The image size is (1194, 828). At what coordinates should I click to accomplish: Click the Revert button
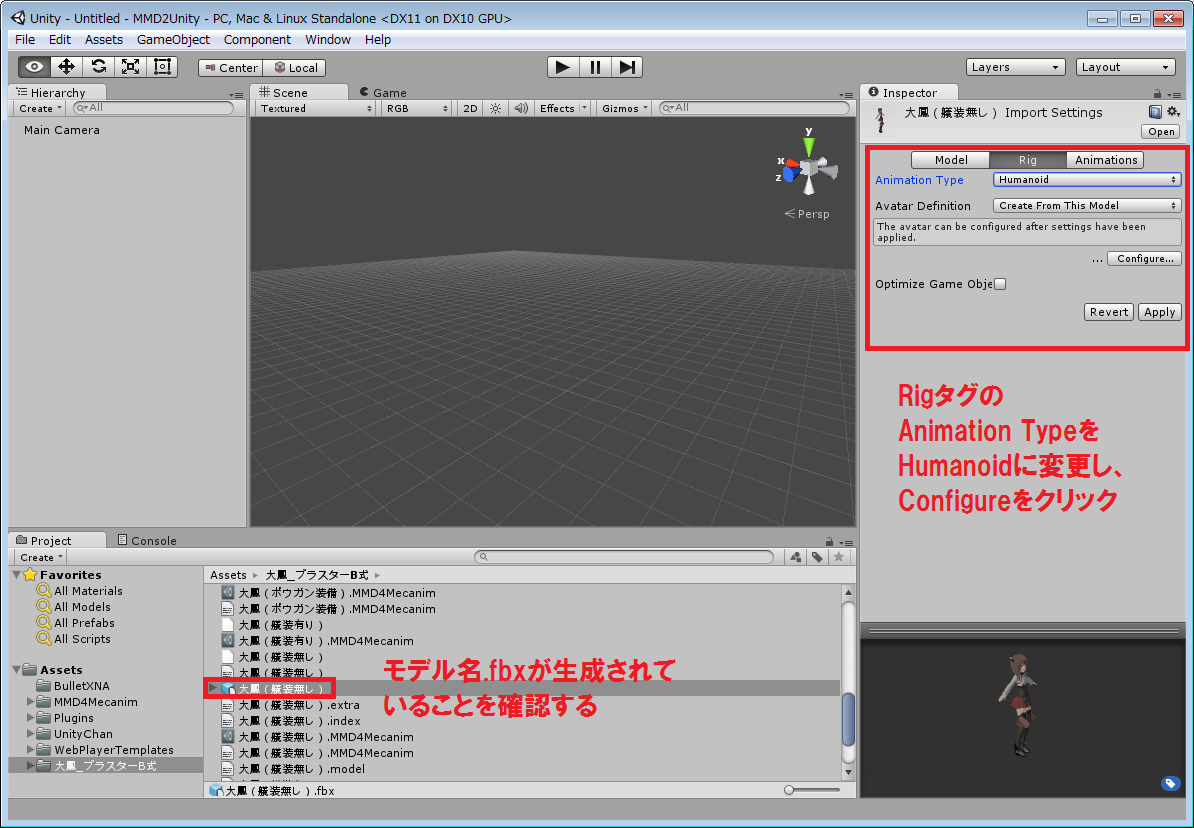point(1109,312)
